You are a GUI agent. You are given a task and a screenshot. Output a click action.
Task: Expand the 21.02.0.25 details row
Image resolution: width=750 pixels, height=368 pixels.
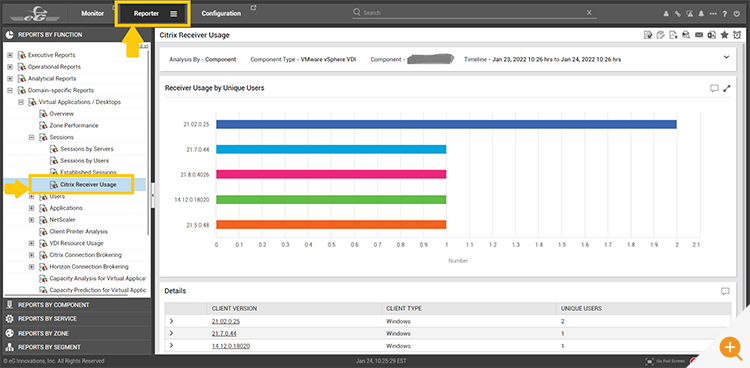coord(171,322)
